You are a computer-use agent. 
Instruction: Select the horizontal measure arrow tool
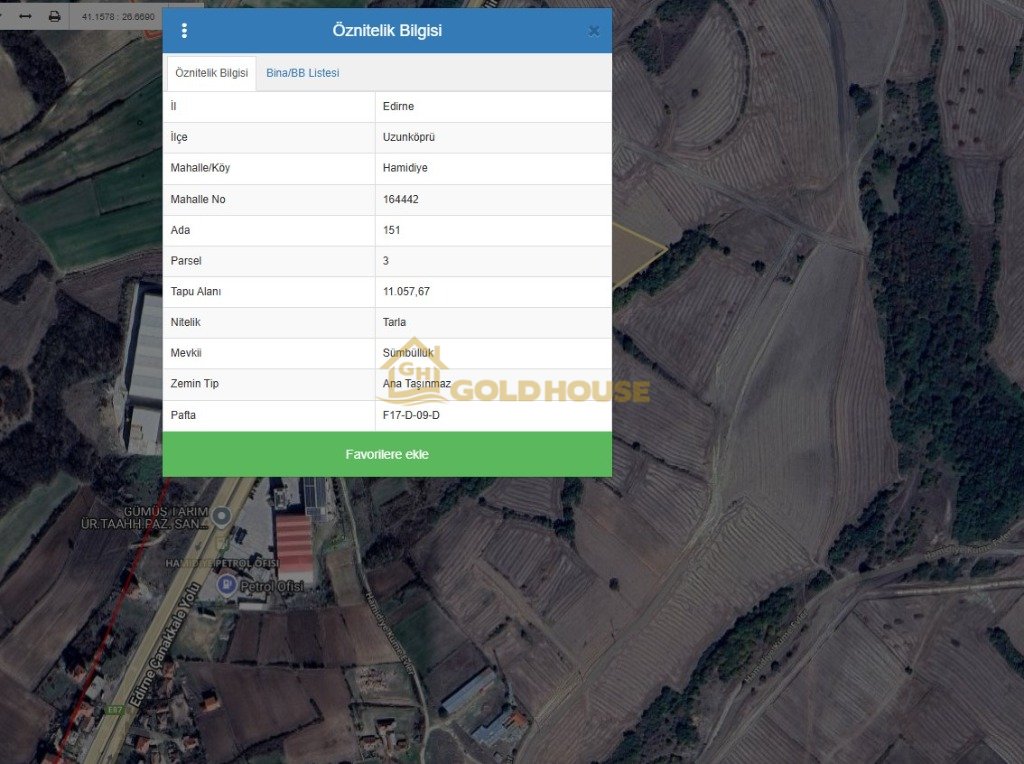(25, 16)
